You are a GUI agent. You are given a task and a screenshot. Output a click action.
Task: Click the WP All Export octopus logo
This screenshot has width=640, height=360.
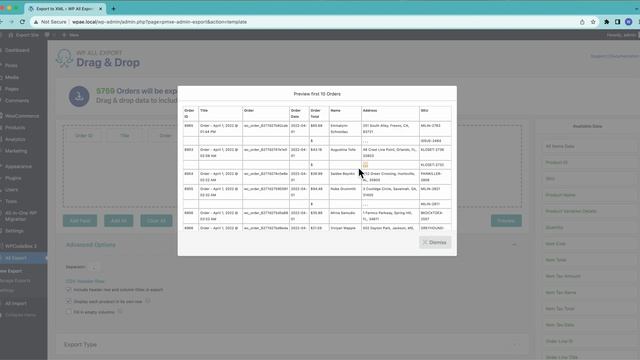pyautogui.click(x=64, y=58)
